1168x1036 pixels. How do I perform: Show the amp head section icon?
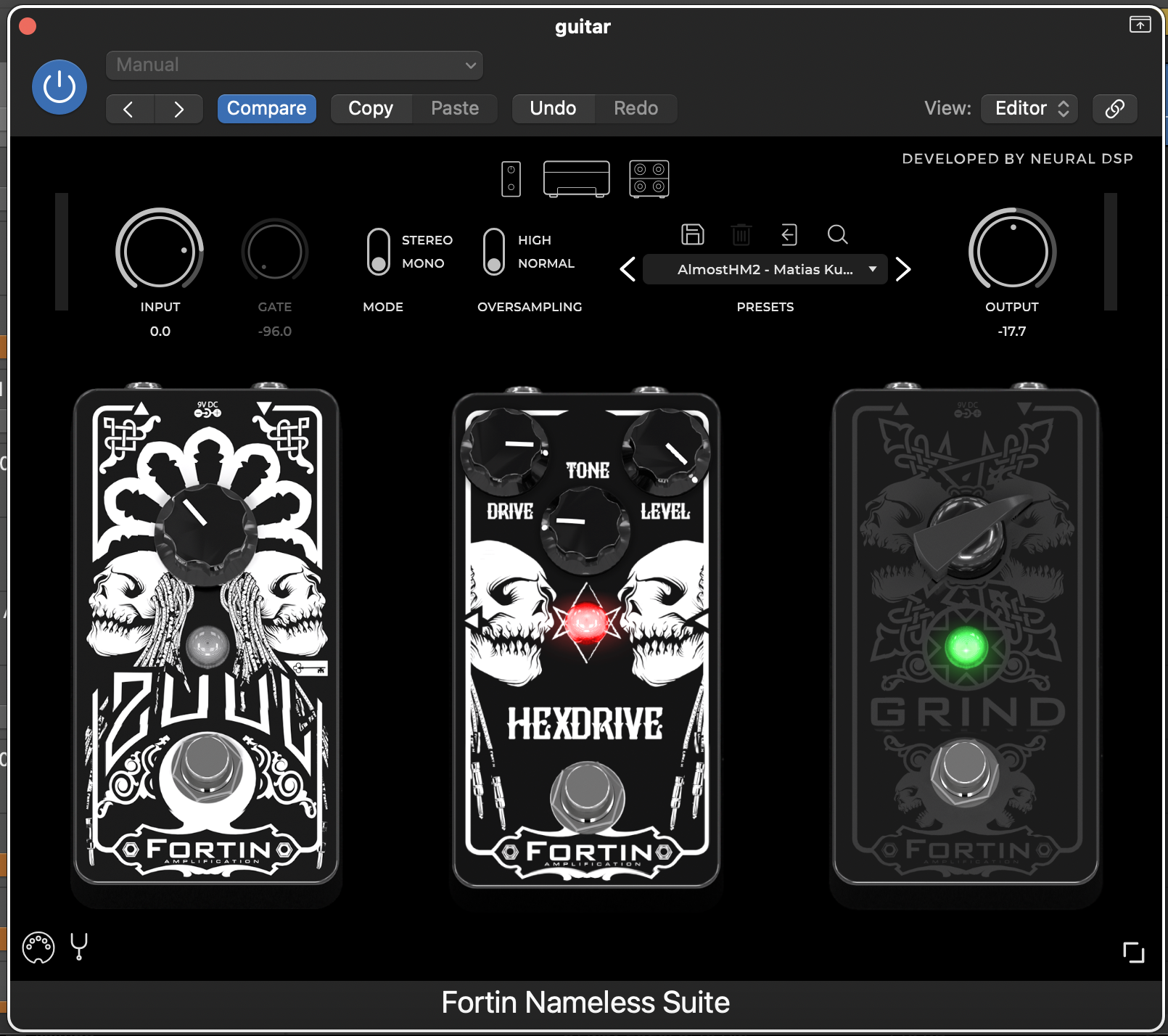pyautogui.click(x=577, y=178)
